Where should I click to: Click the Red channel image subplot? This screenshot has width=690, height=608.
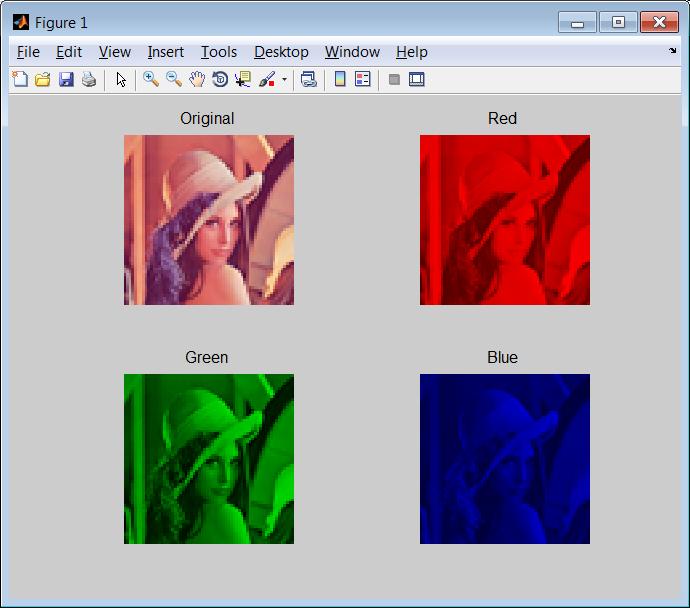[x=505, y=220]
